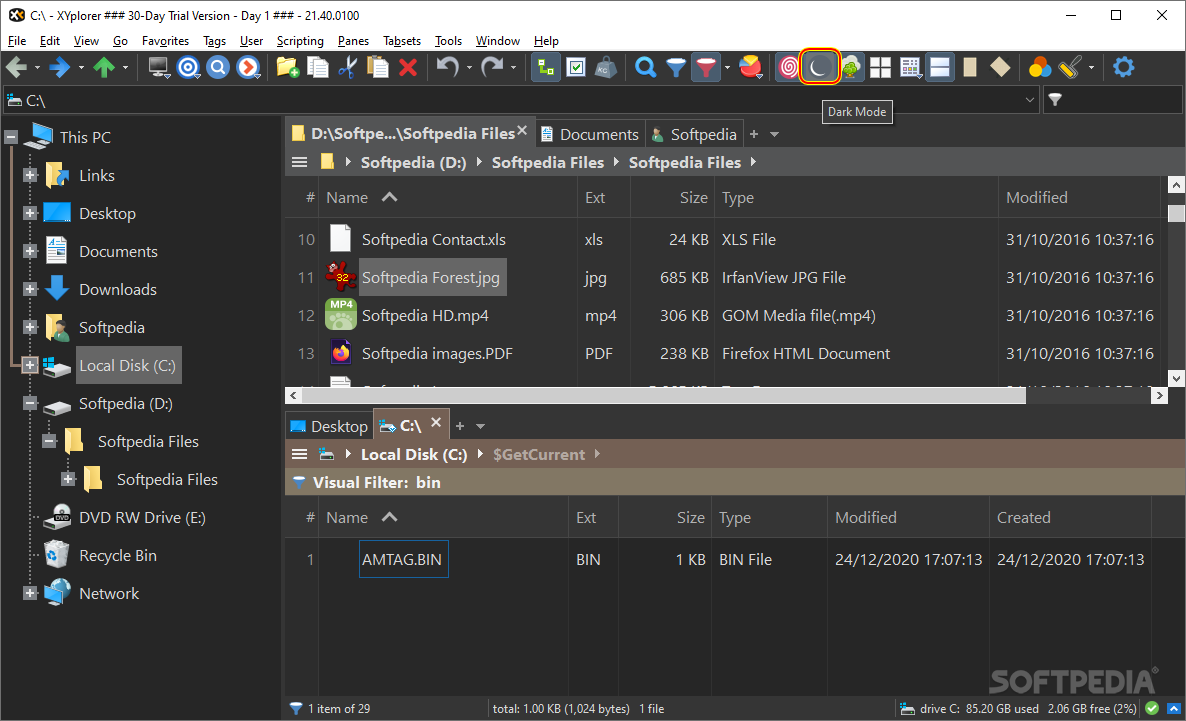Viewport: 1186px width, 721px height.
Task: Collapse the Softpedia (D:) tree node
Action: (x=29, y=403)
